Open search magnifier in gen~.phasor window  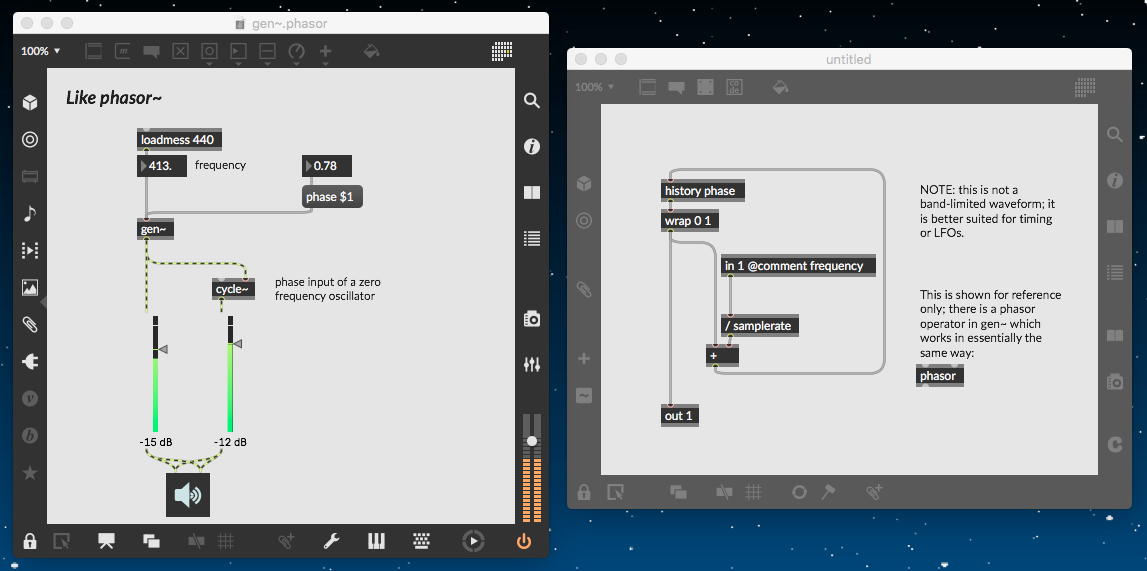point(532,101)
